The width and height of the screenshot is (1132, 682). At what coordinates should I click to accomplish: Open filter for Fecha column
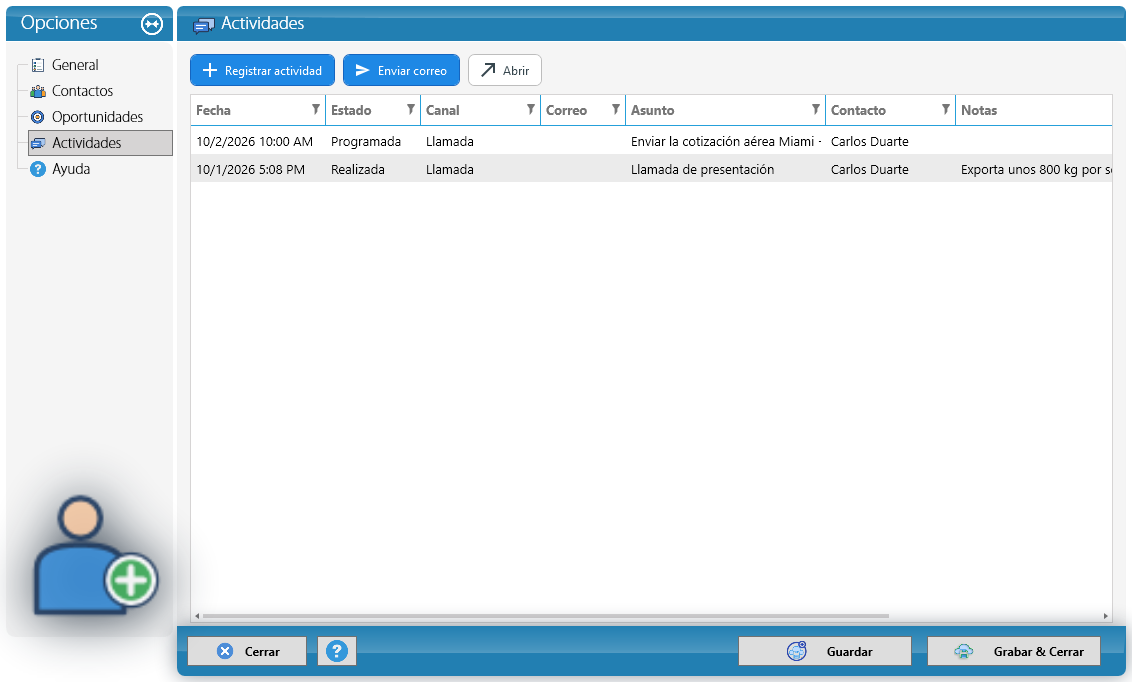[315, 110]
